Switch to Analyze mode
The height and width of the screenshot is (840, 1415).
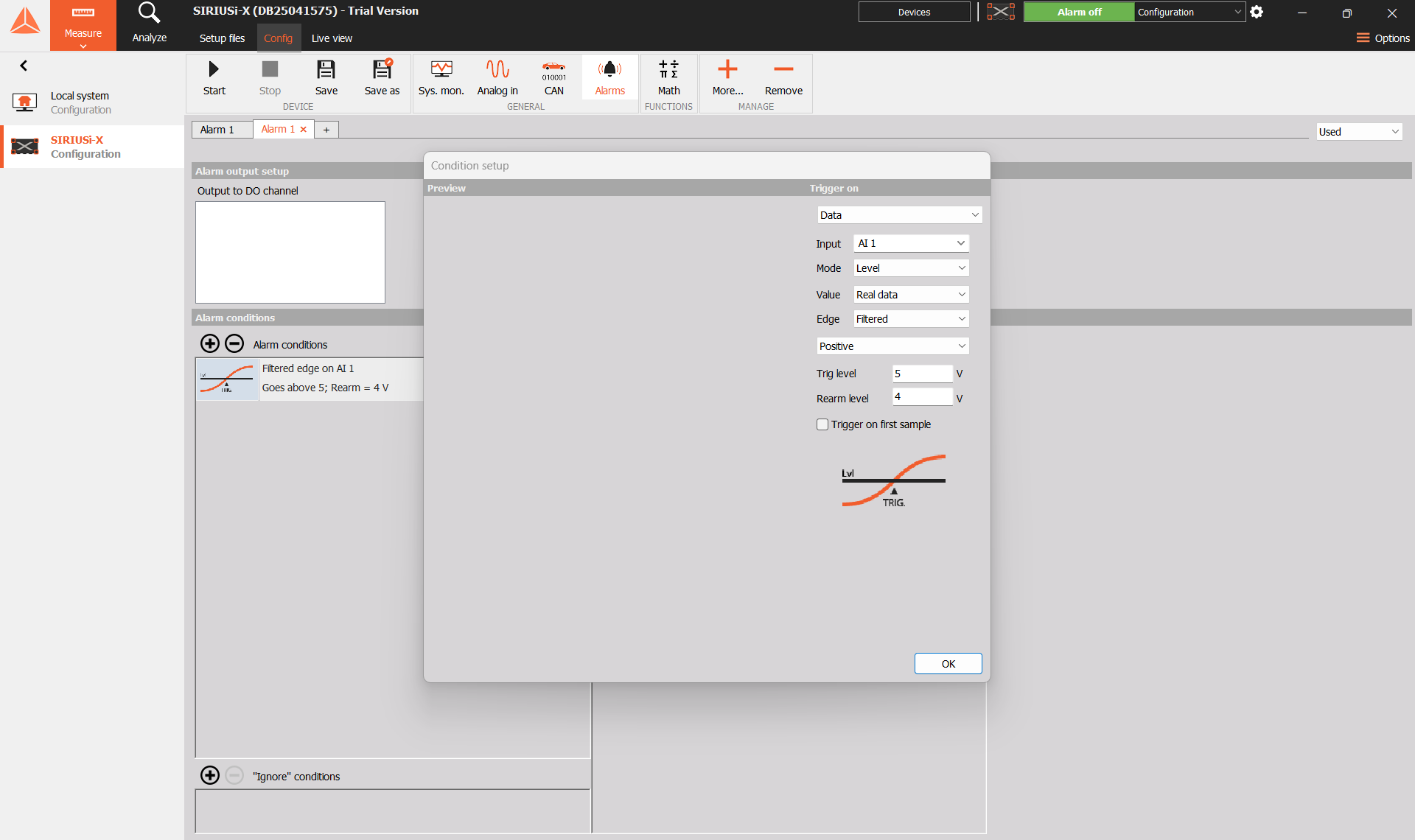[149, 25]
